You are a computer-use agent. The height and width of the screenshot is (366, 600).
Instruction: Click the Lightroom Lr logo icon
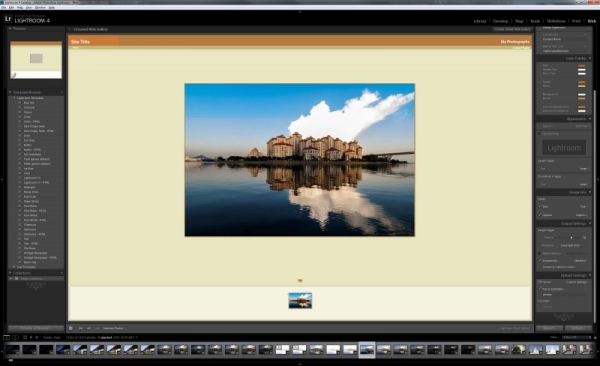coord(8,19)
